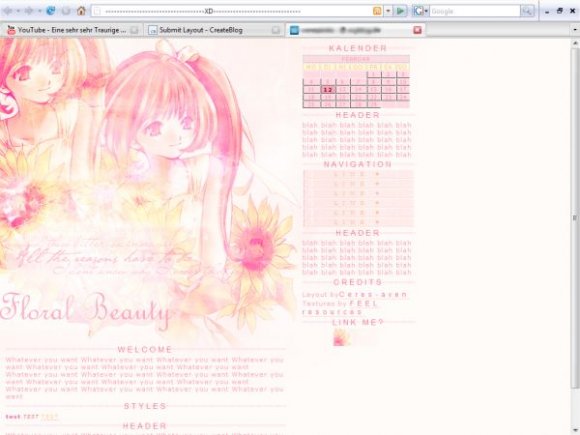Click the KALENDER heading text

[x=358, y=48]
